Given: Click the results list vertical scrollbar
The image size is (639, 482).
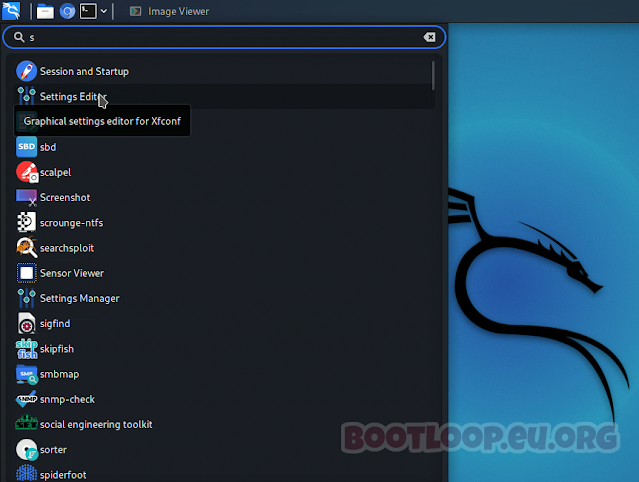Looking at the screenshot, I should pos(433,76).
